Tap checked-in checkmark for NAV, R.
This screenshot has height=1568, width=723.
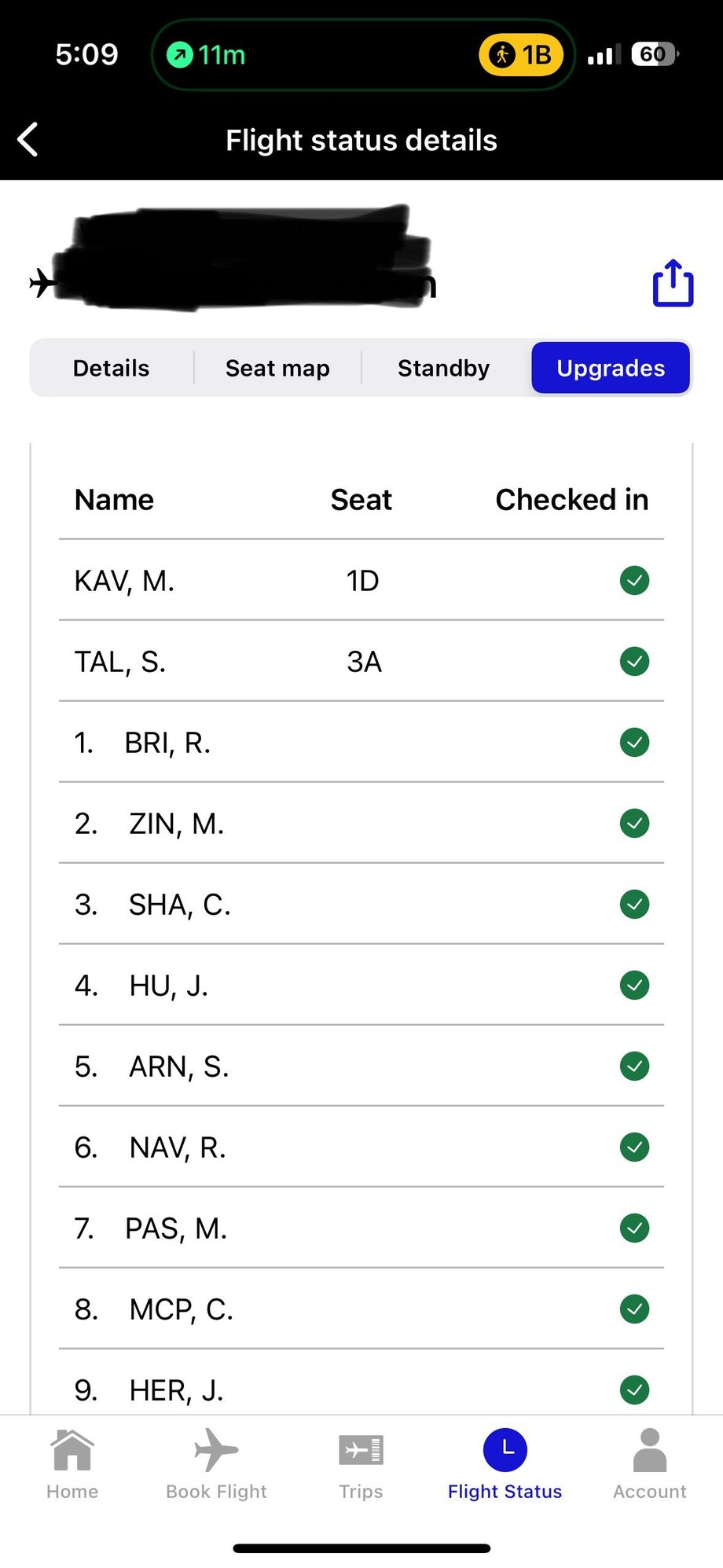pyautogui.click(x=634, y=1148)
